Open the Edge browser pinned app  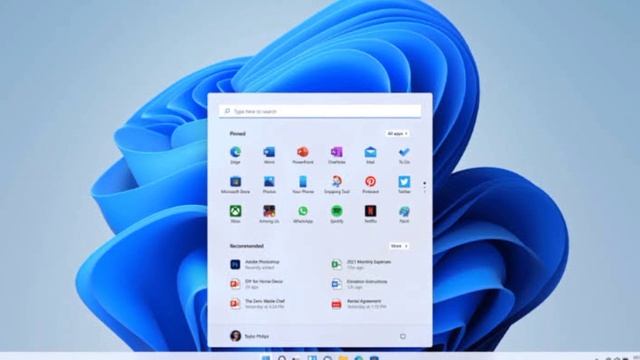(235, 155)
